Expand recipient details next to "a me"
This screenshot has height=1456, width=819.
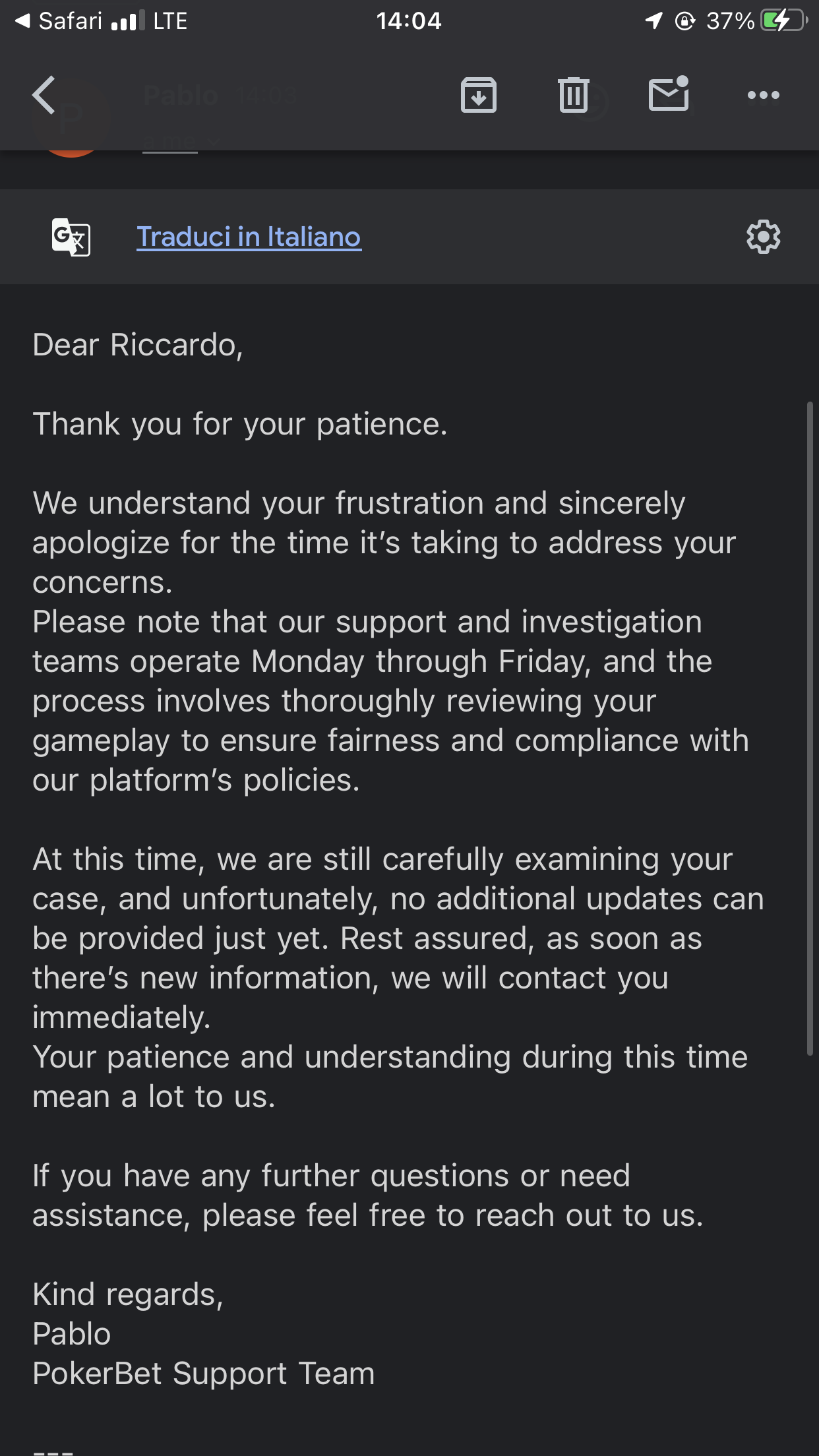click(x=213, y=142)
